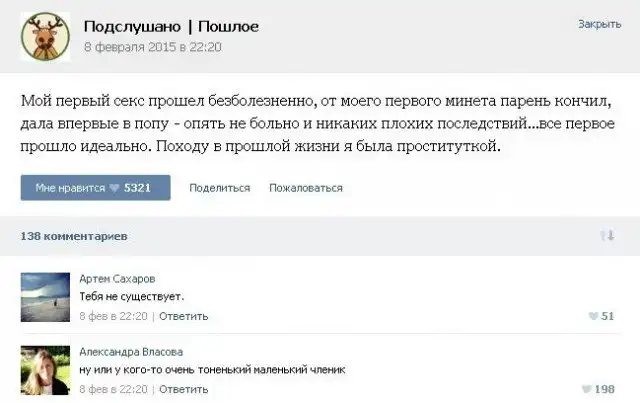
Task: Open Александра Власова's profile photo
Action: coord(45,369)
